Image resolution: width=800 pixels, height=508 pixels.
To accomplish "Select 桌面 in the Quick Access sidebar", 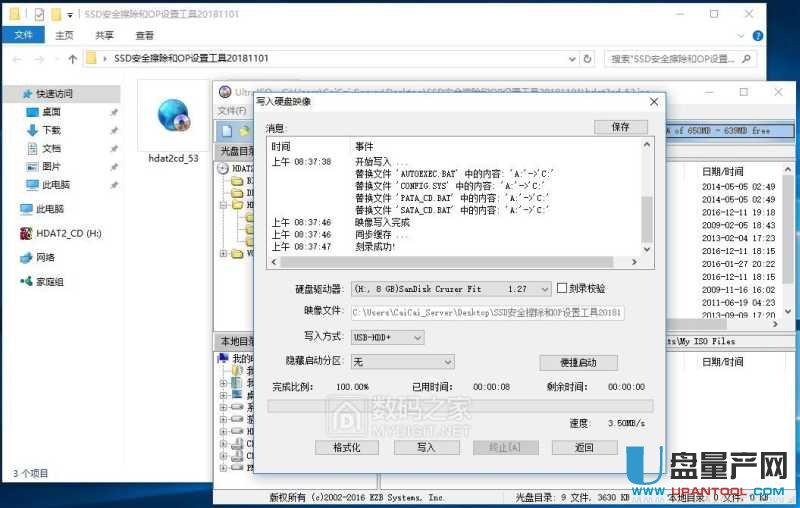I will click(x=51, y=112).
